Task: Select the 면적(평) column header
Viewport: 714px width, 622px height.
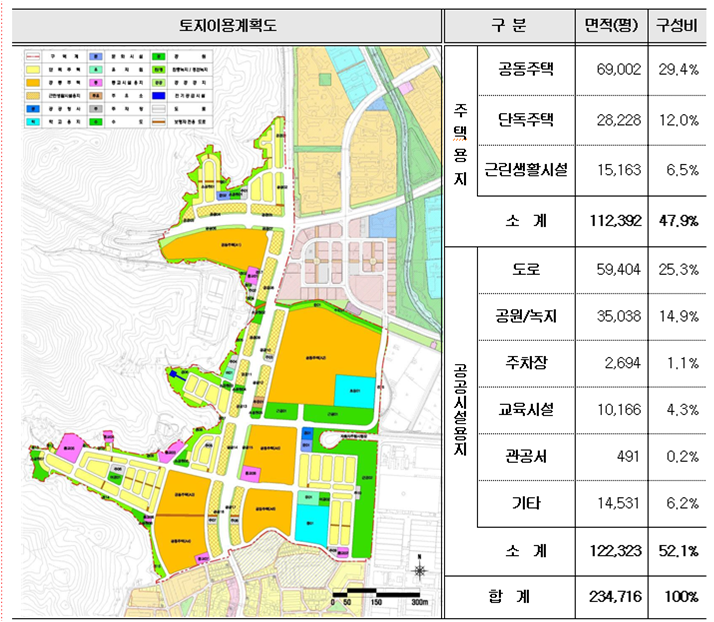Action: (x=611, y=25)
